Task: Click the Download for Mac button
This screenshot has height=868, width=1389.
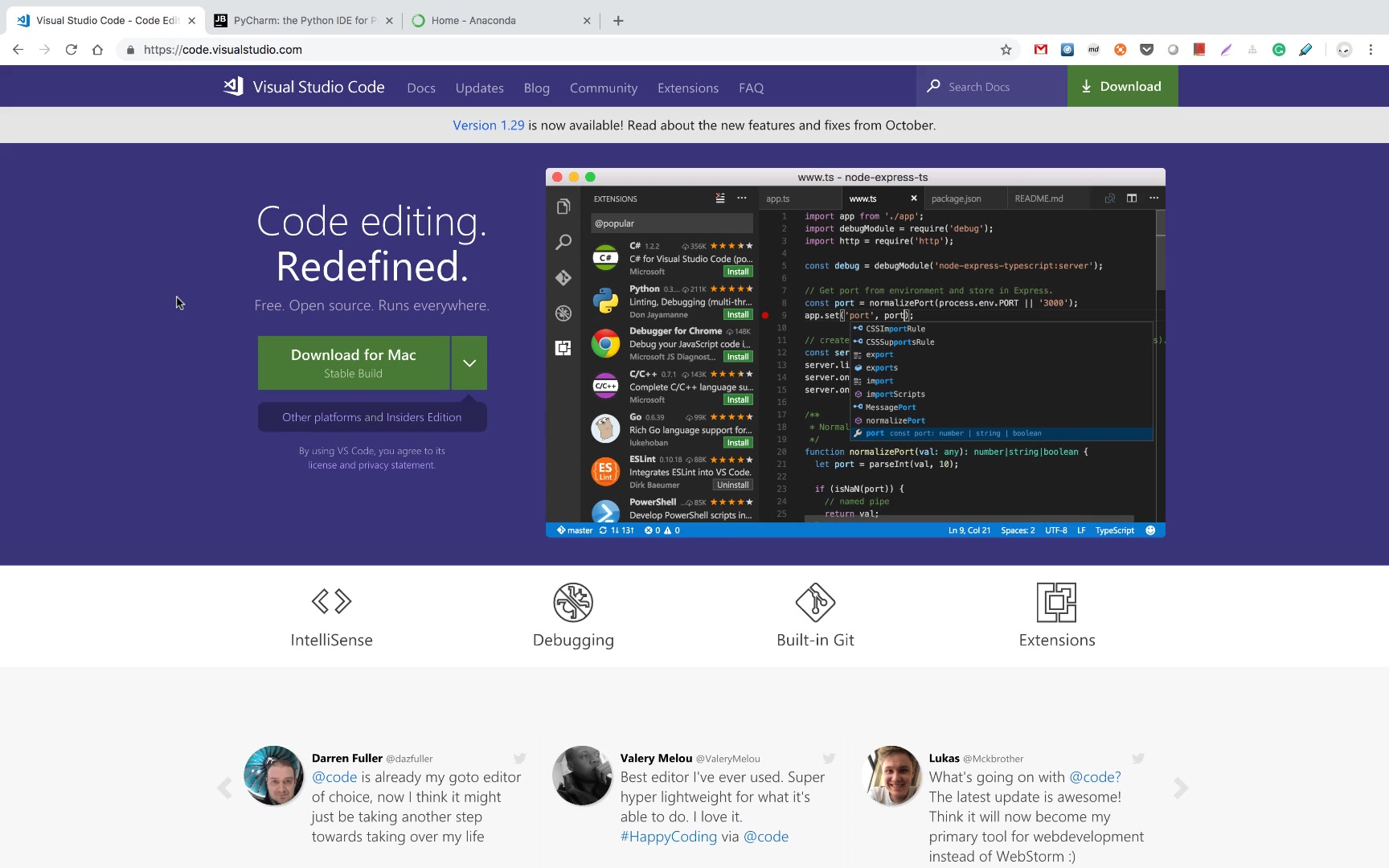Action: (x=354, y=363)
